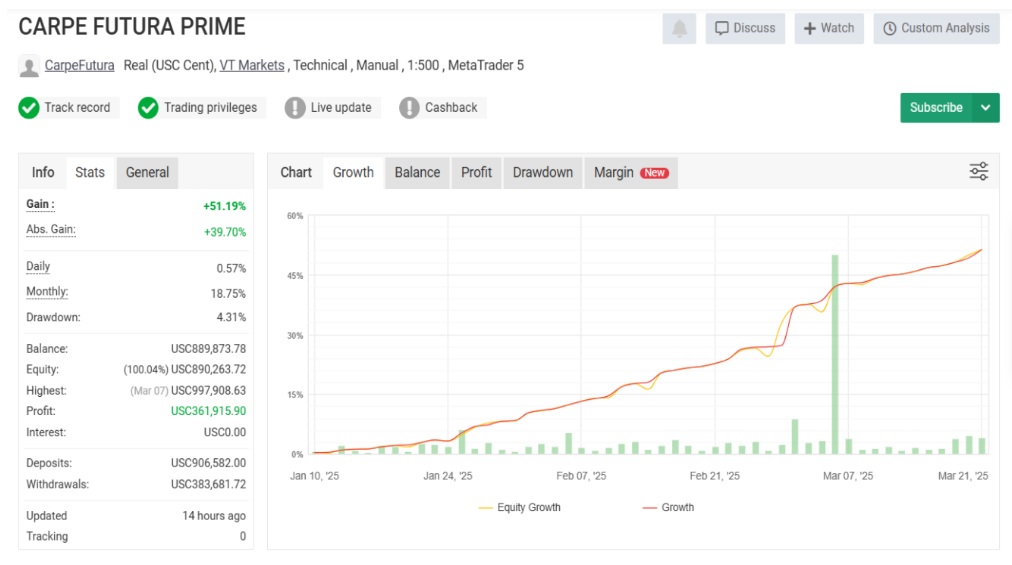Click the Abs. Gain label
Viewport: 1012px width, 565px height.
click(x=51, y=229)
